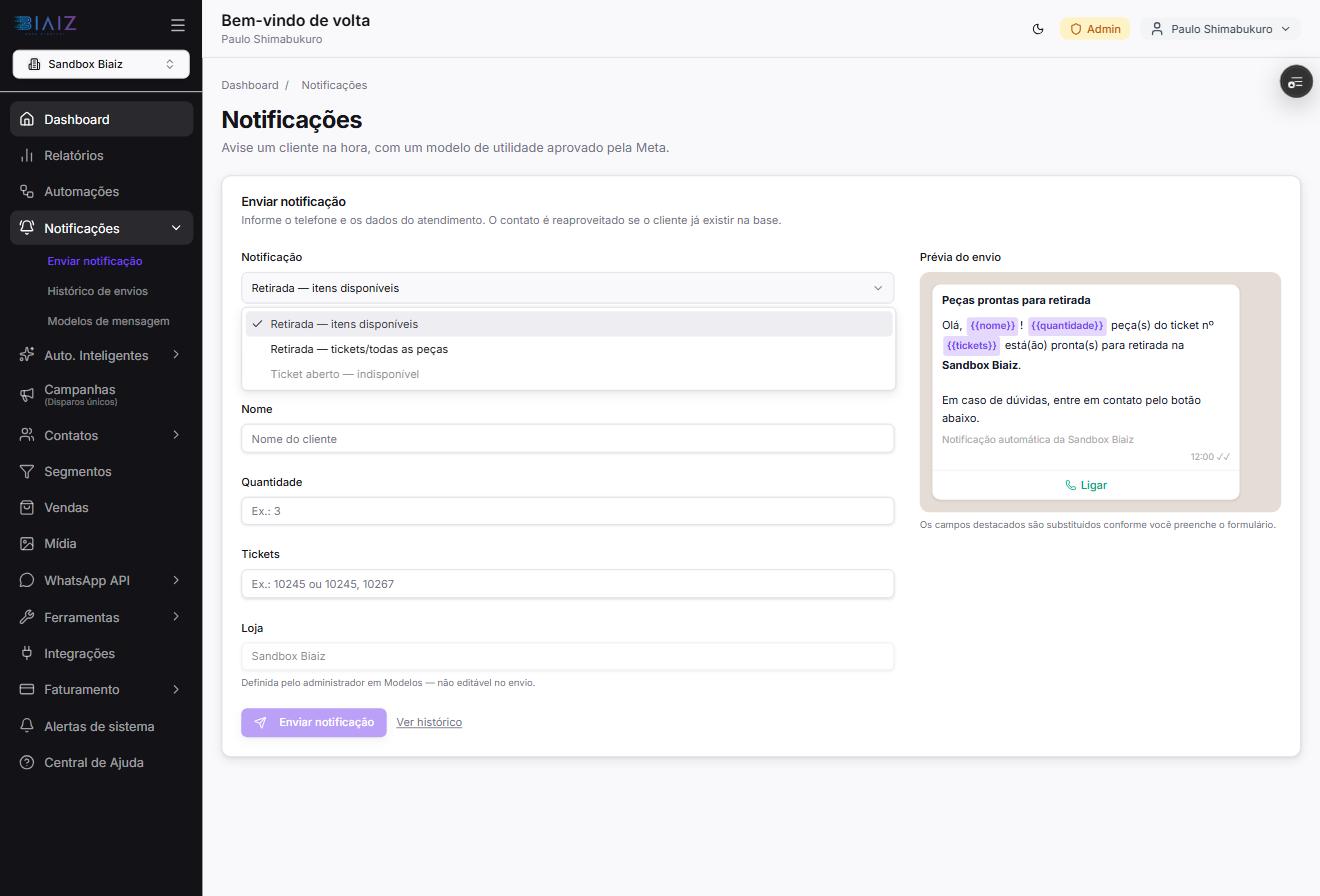Click the Segmentos funnel icon
1320x896 pixels.
(x=27, y=471)
